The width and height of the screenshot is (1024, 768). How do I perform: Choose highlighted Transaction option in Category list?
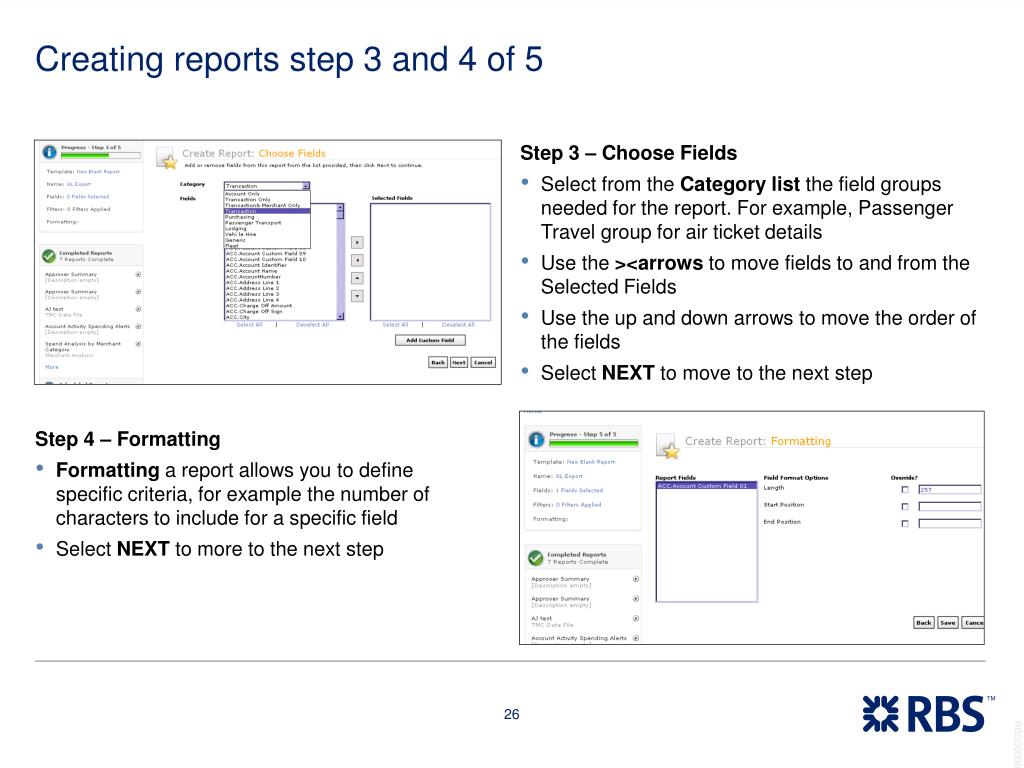(267, 211)
